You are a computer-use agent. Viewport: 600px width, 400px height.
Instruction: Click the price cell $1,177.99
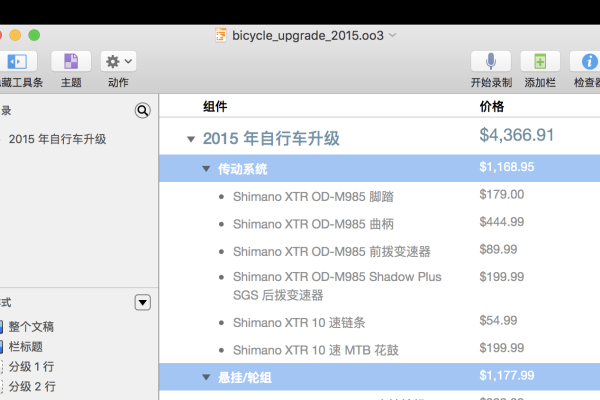(507, 376)
